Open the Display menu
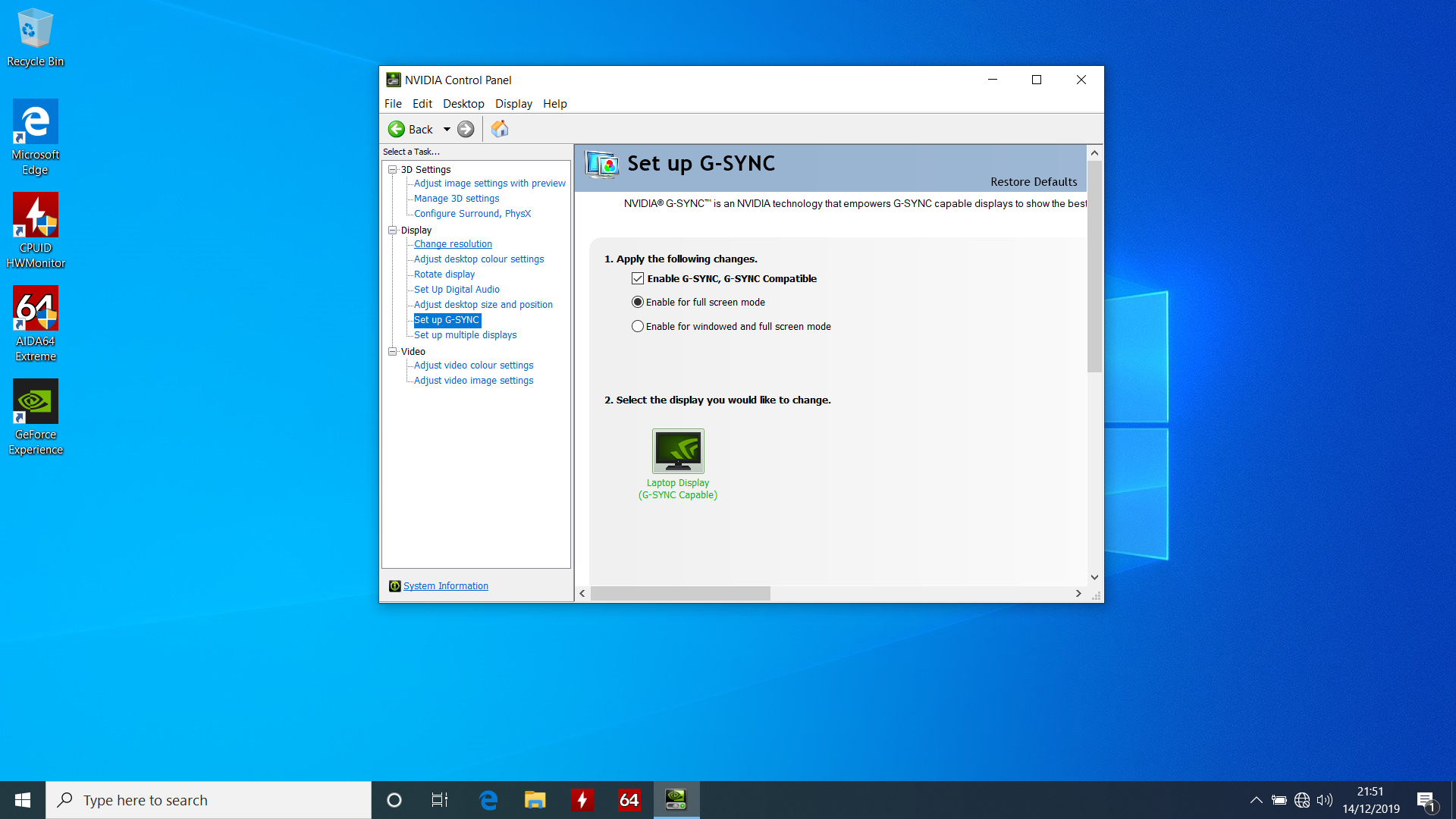 click(513, 104)
